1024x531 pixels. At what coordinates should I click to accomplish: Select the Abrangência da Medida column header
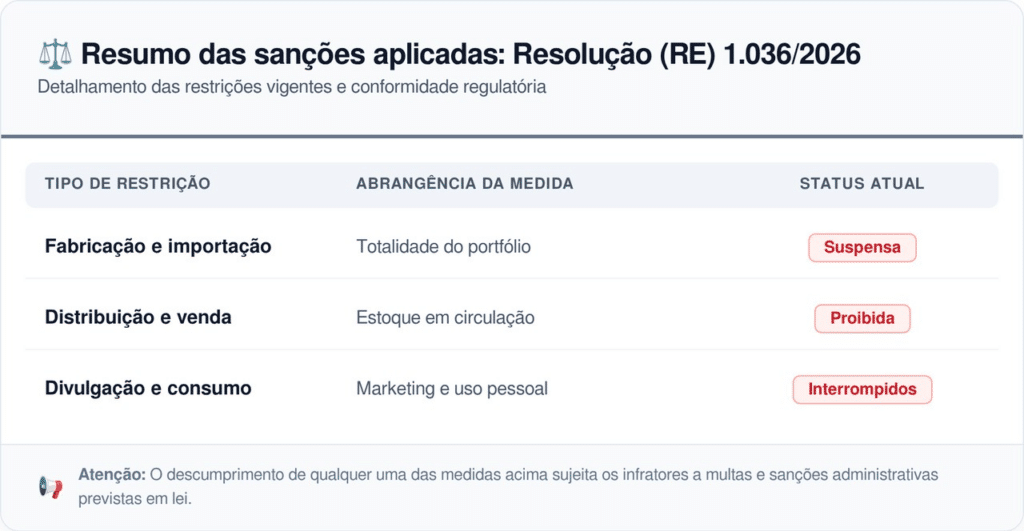pyautogui.click(x=464, y=184)
